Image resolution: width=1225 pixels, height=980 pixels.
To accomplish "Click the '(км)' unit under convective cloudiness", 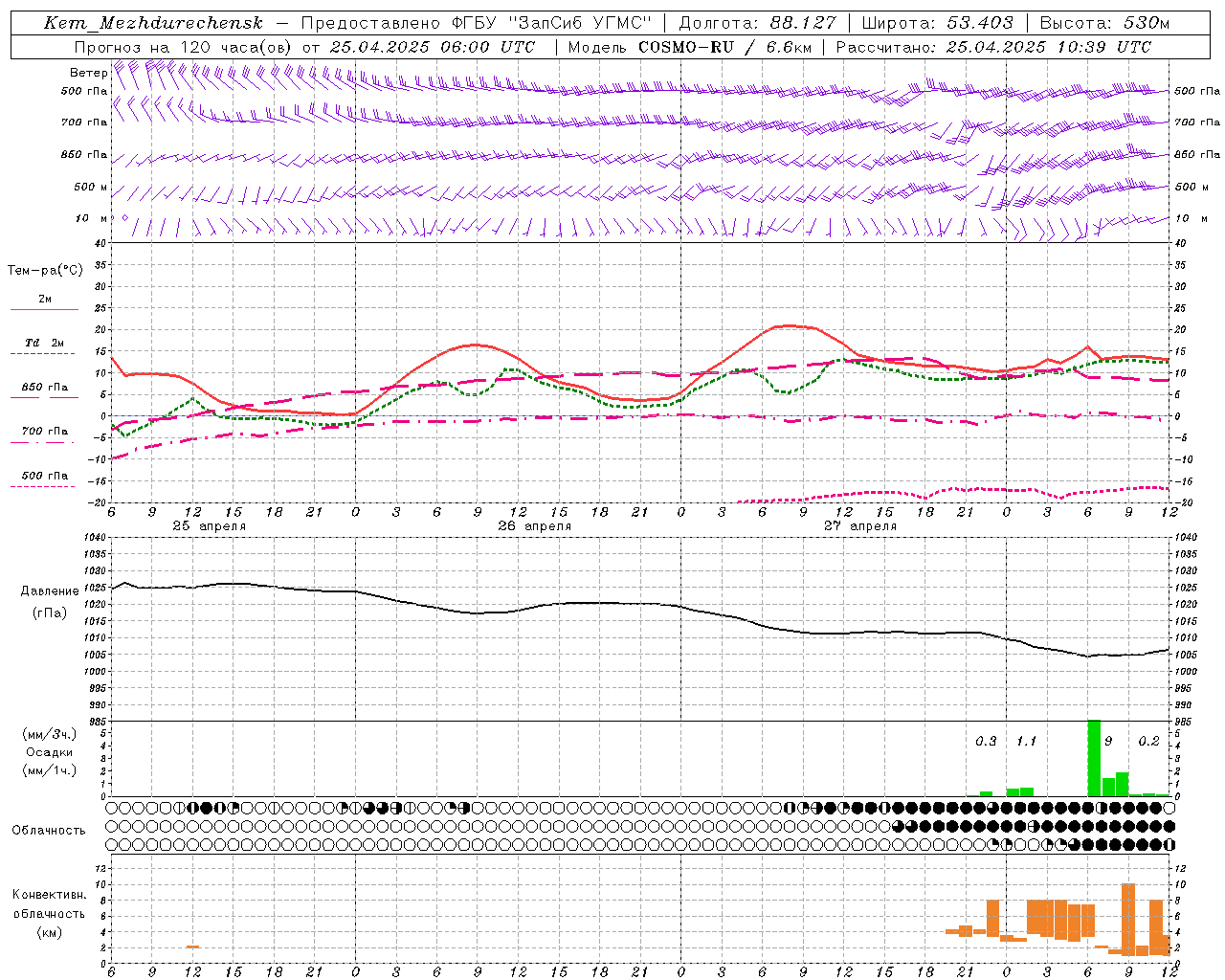I will coord(49,932).
